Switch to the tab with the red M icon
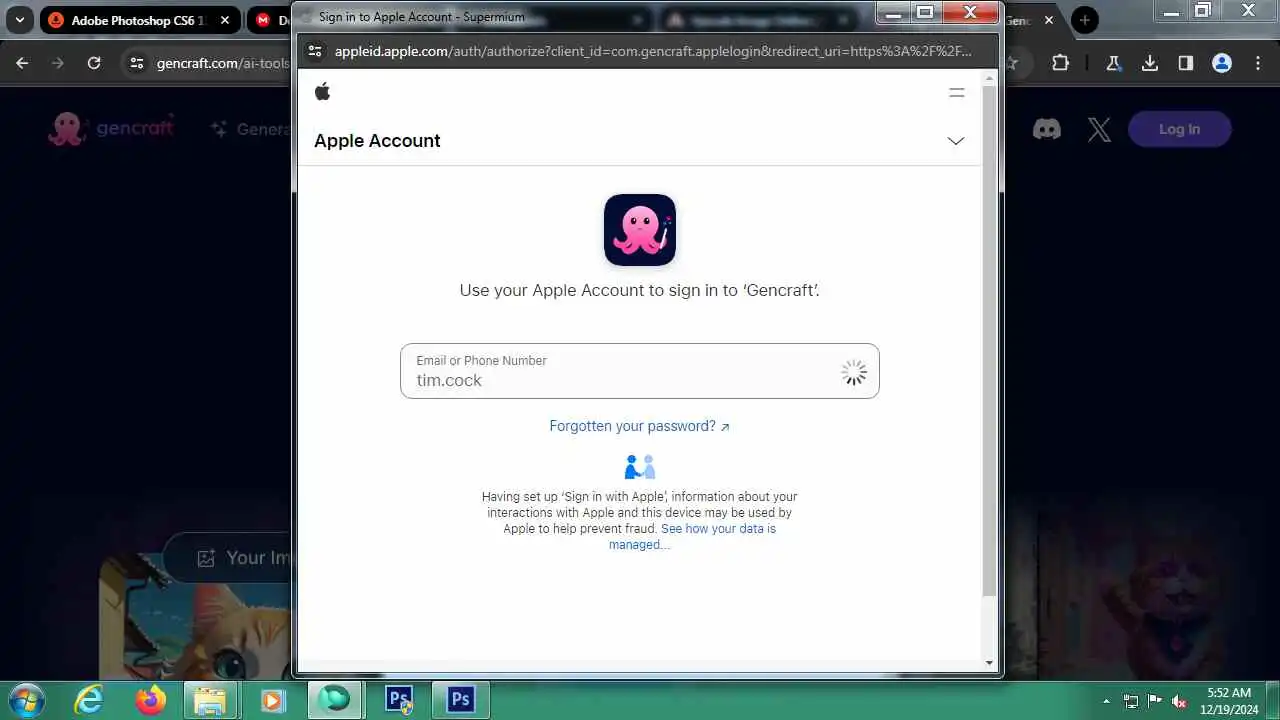Viewport: 1280px width, 720px height. 268,20
